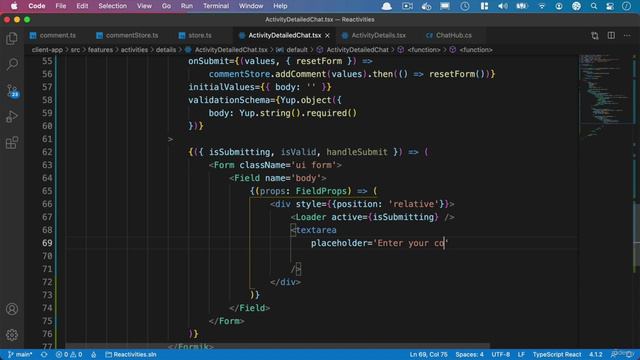
Task: Open the Code application menu
Action: point(37,6)
